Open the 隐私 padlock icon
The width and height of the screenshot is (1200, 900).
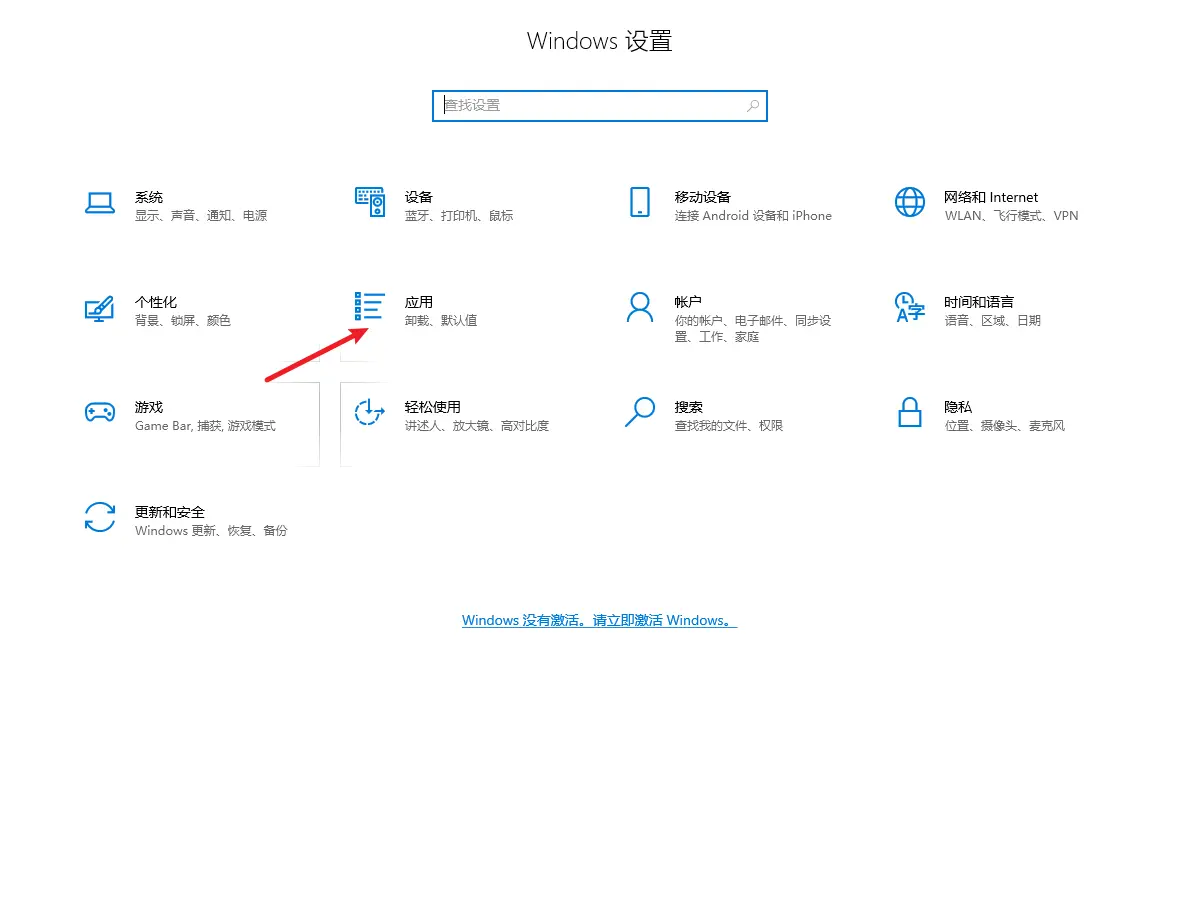pos(910,412)
